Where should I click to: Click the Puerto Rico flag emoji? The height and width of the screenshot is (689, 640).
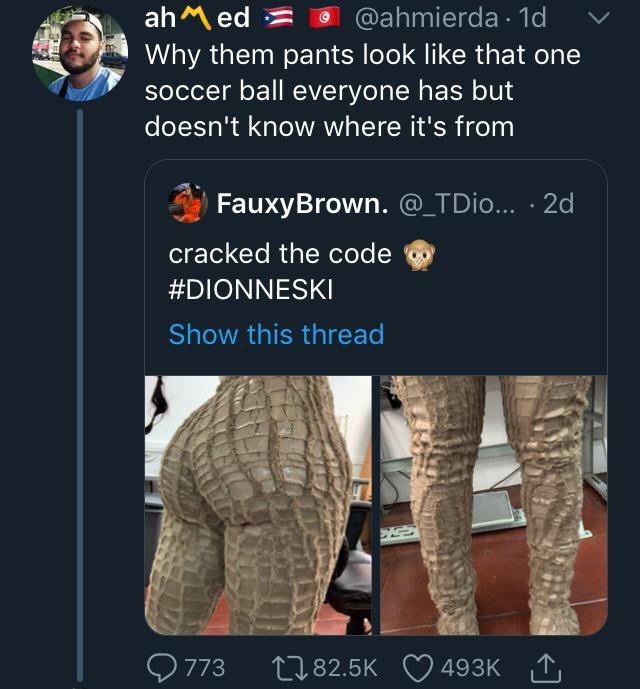point(274,19)
